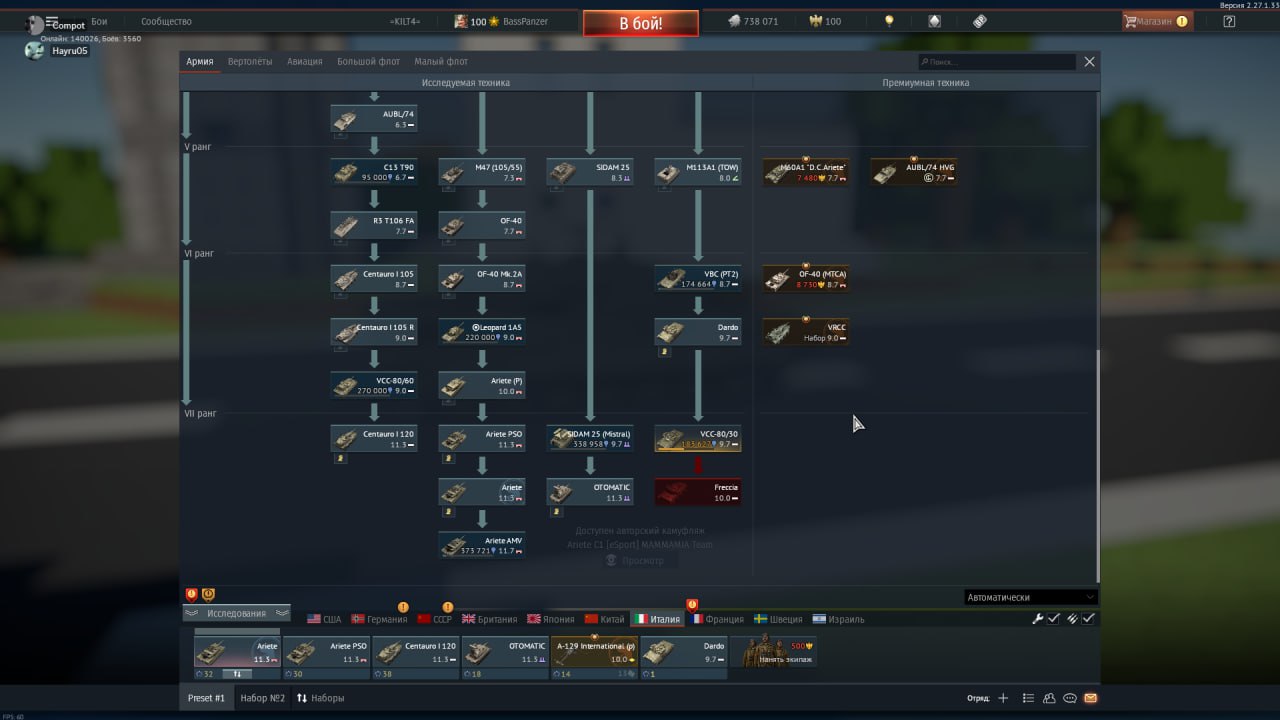
Task: Switch to Preset #1
Action: coord(207,698)
